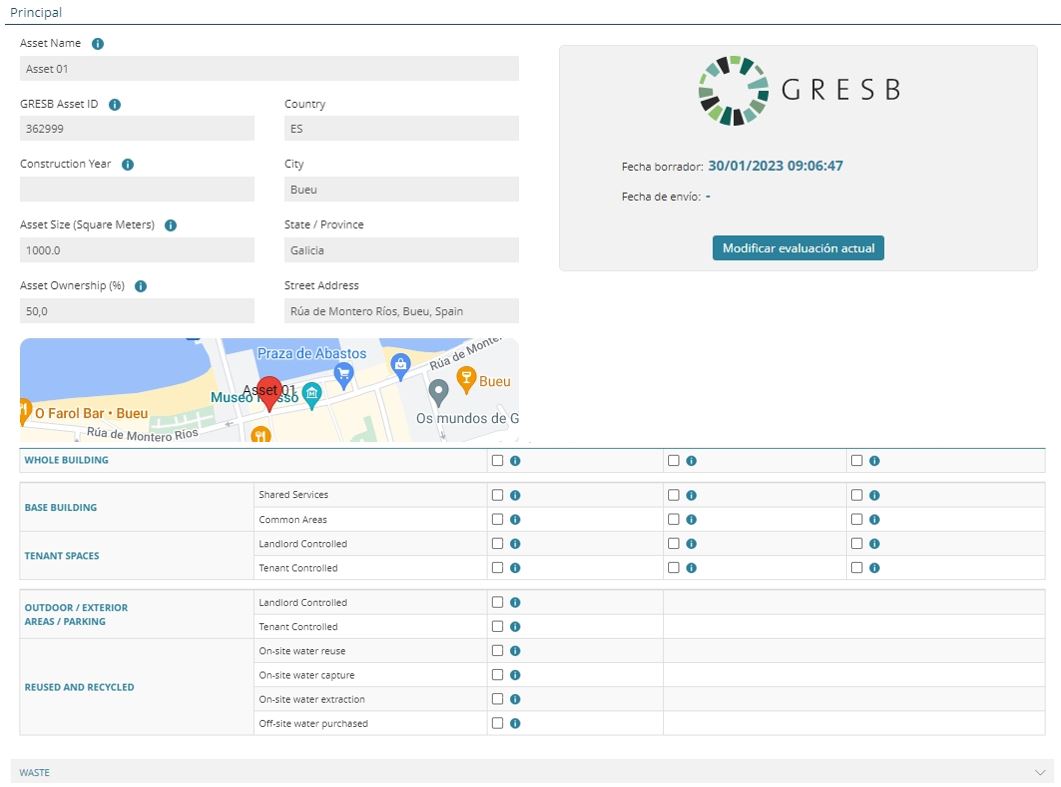Click the BASE BUILDING section label
The image size is (1061, 787).
[x=61, y=508]
